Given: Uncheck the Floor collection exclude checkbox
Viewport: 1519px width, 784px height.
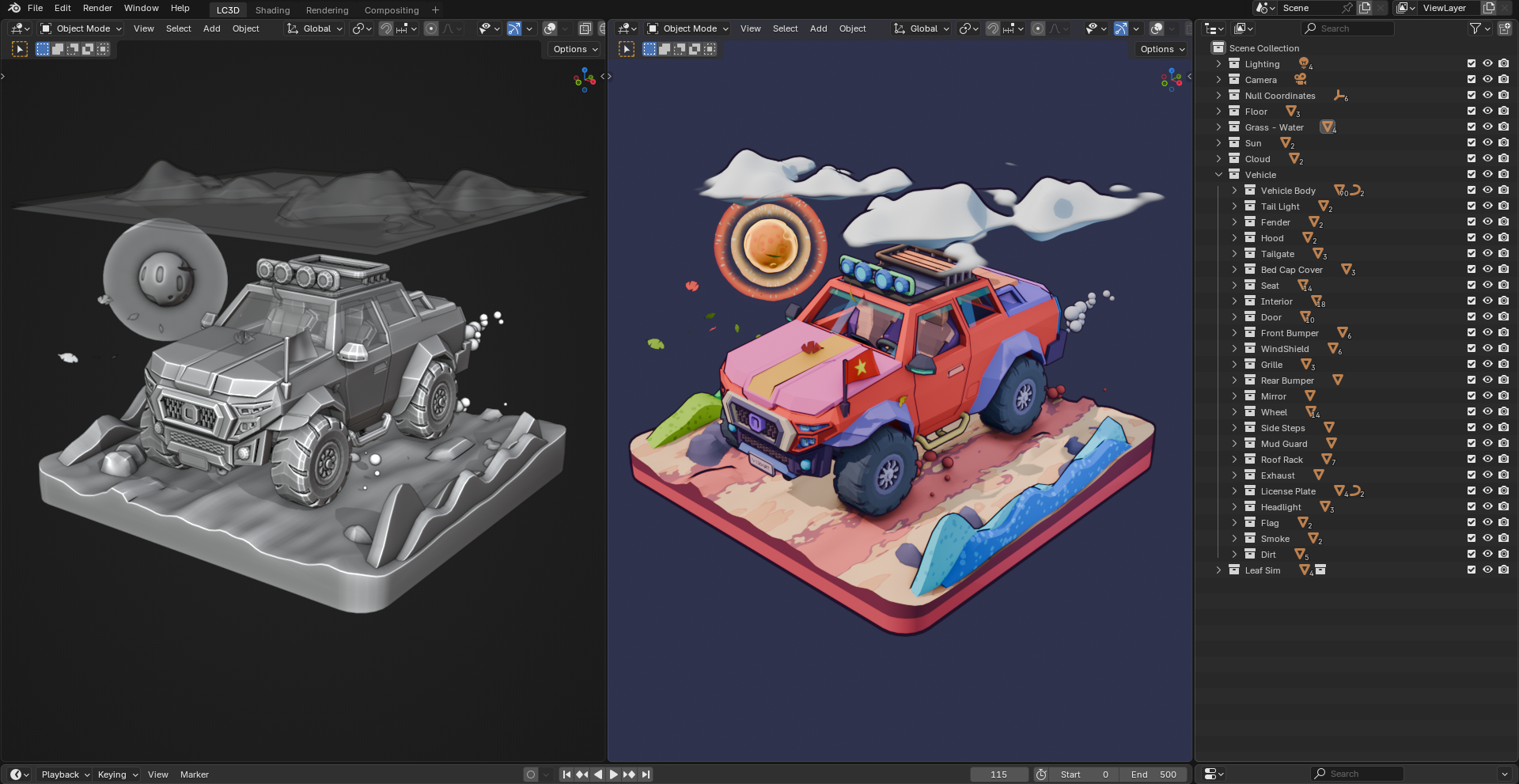Looking at the screenshot, I should click(x=1472, y=112).
